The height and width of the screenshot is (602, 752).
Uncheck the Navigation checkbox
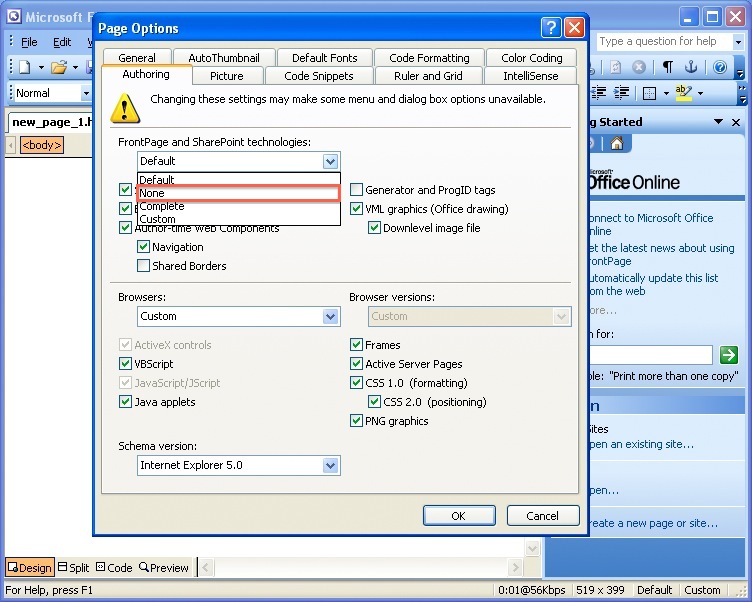(144, 247)
